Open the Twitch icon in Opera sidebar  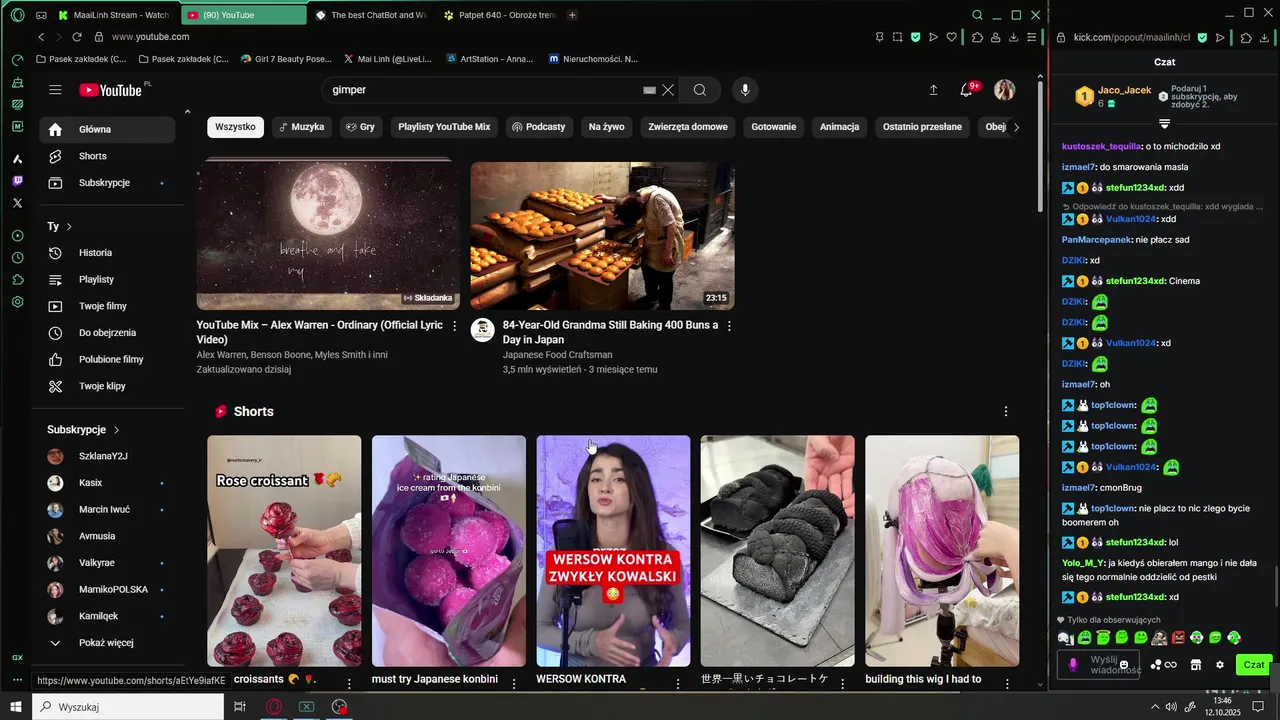pyautogui.click(x=18, y=181)
